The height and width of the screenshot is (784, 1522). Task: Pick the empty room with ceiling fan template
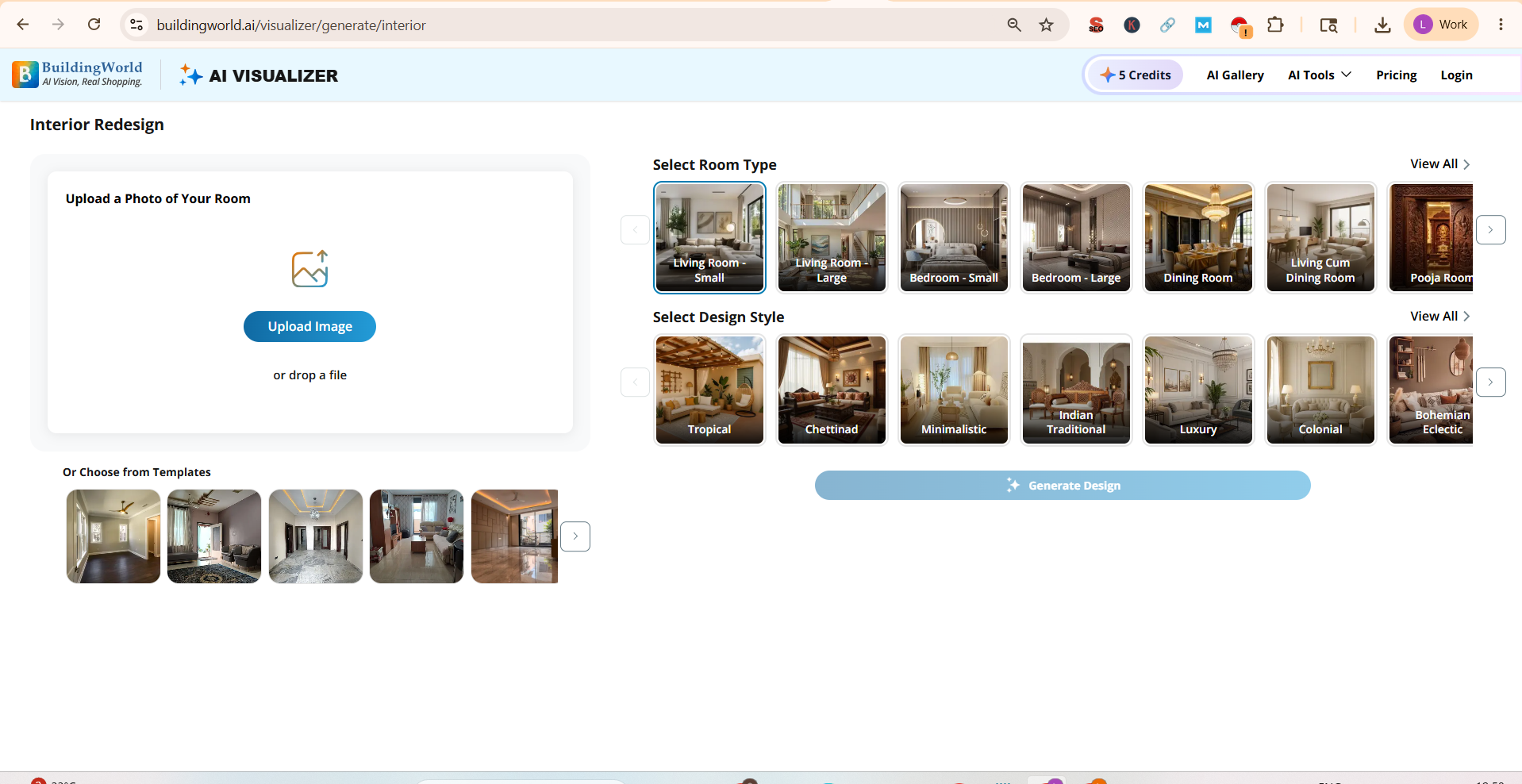(x=113, y=536)
